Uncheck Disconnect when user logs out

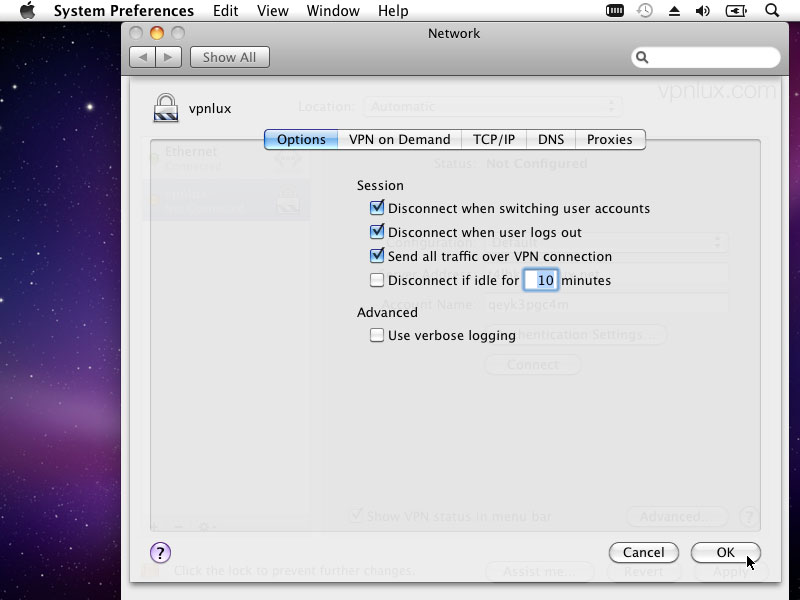377,232
